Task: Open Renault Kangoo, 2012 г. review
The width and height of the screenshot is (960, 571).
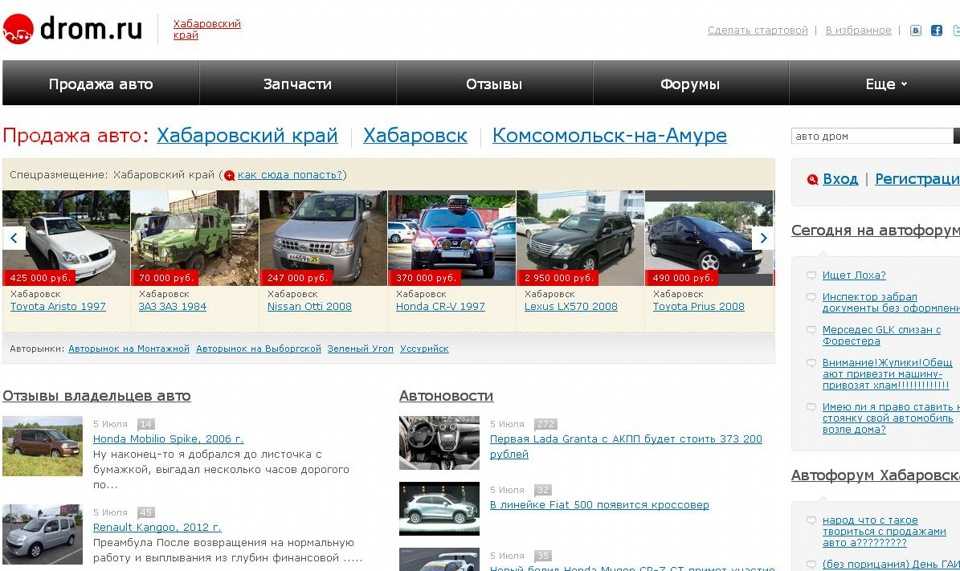Action: click(x=157, y=527)
